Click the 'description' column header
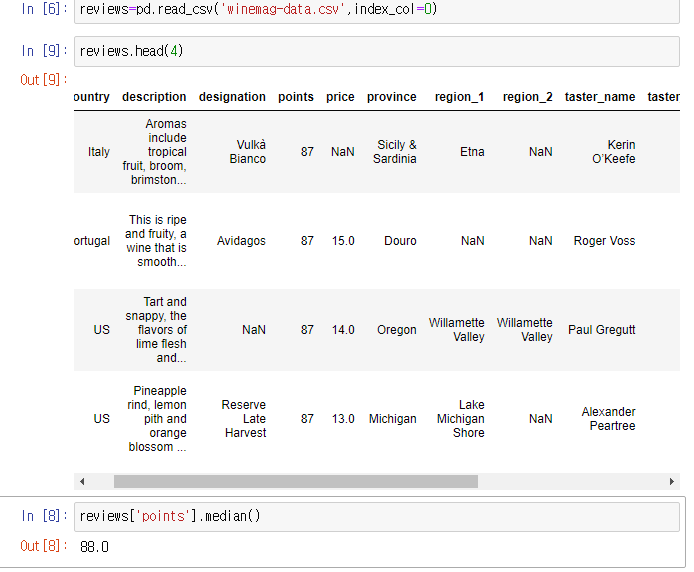Viewport: 694px width, 572px height. tap(154, 97)
